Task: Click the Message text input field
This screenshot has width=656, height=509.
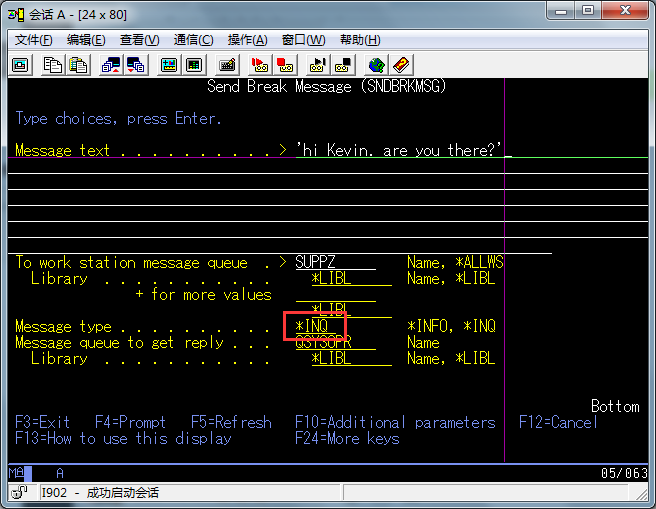Action: [472, 150]
